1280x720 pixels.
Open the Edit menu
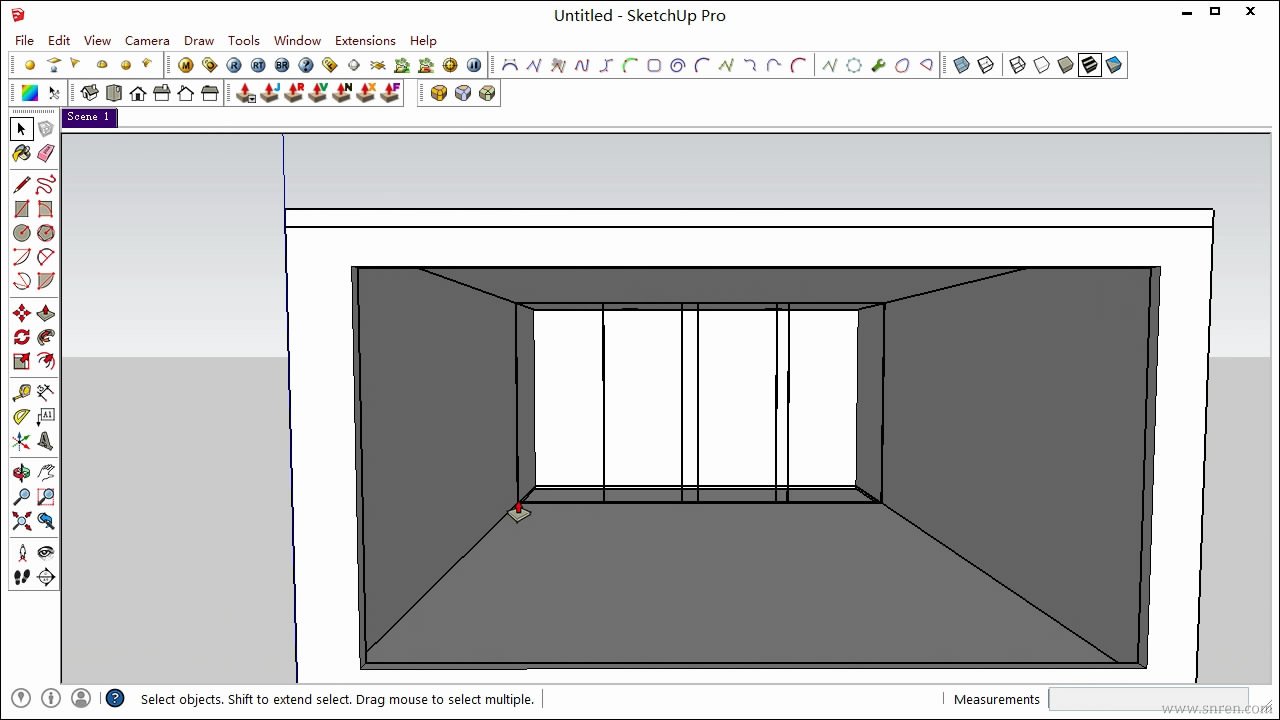pos(59,40)
